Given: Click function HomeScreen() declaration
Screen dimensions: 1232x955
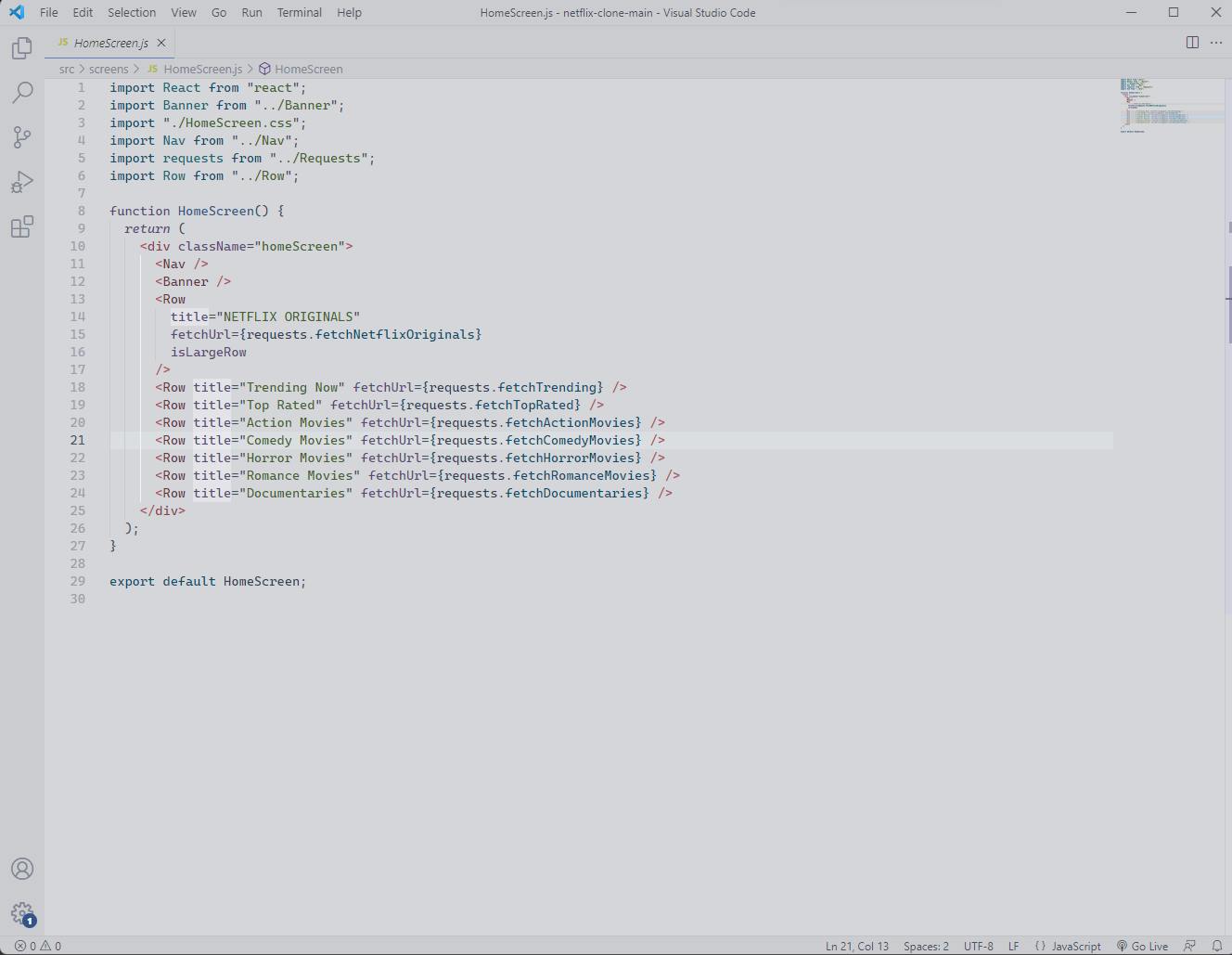Looking at the screenshot, I should click(x=197, y=211).
